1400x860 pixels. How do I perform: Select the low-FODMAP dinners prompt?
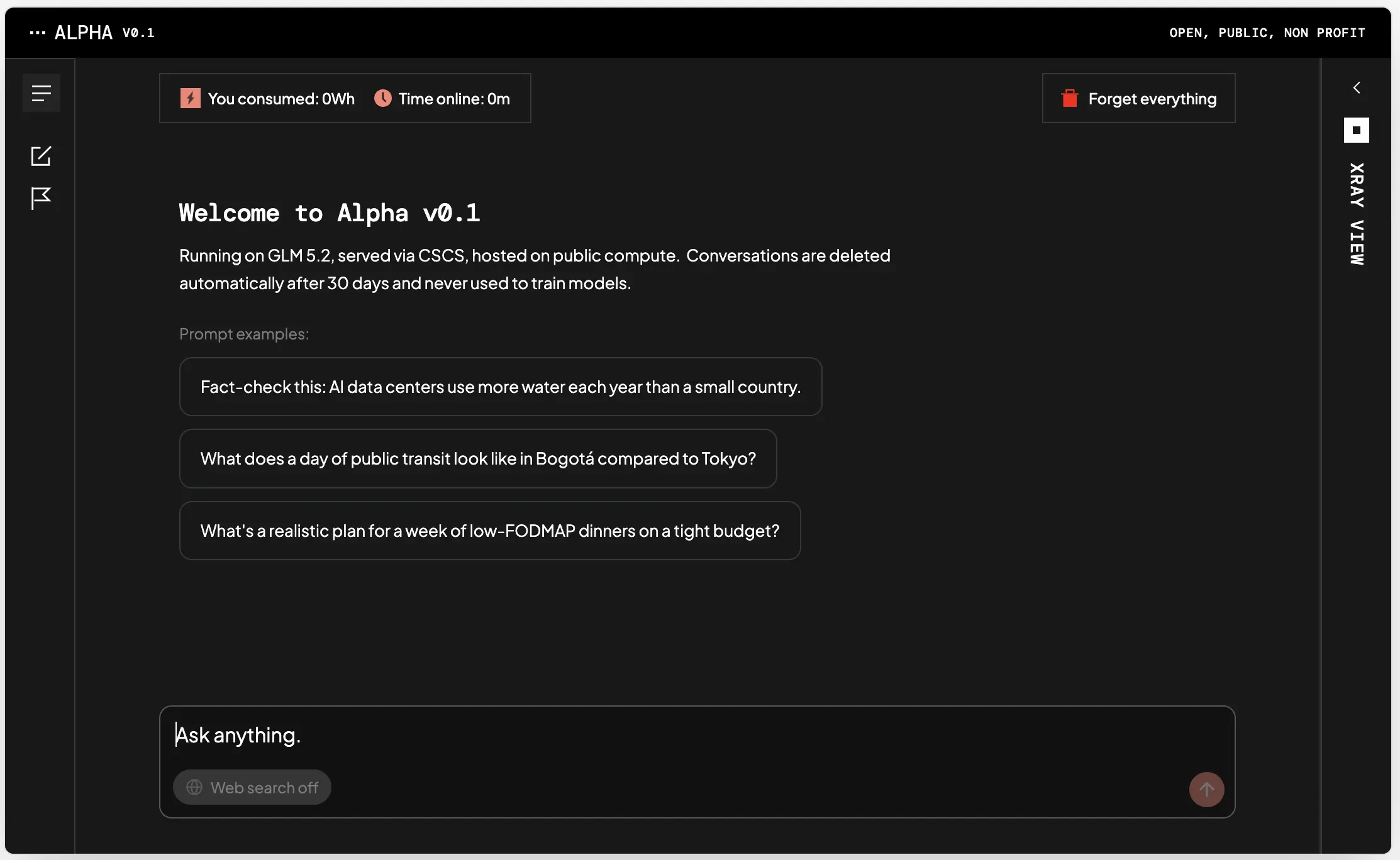[x=490, y=531]
